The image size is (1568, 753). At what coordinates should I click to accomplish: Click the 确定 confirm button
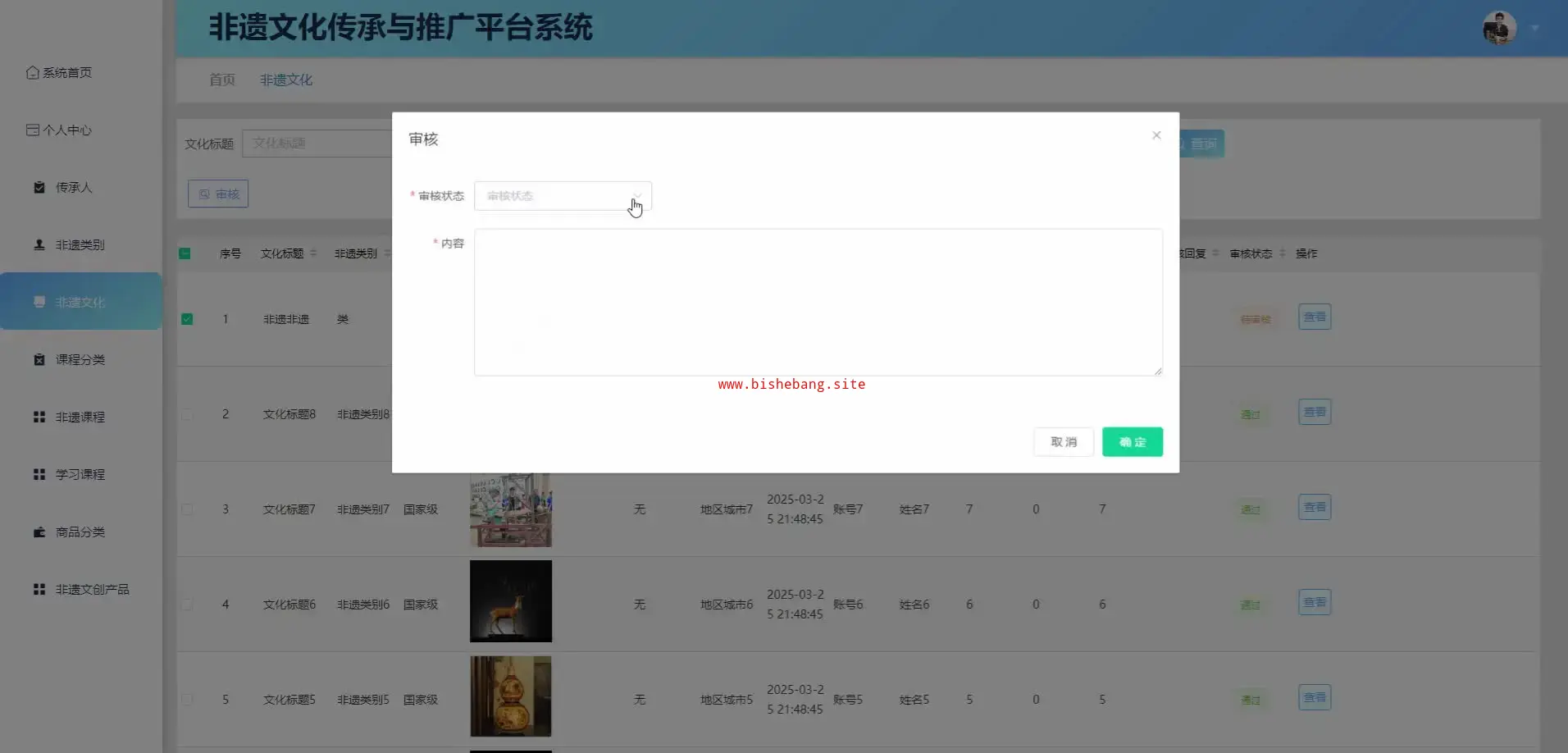pos(1132,442)
